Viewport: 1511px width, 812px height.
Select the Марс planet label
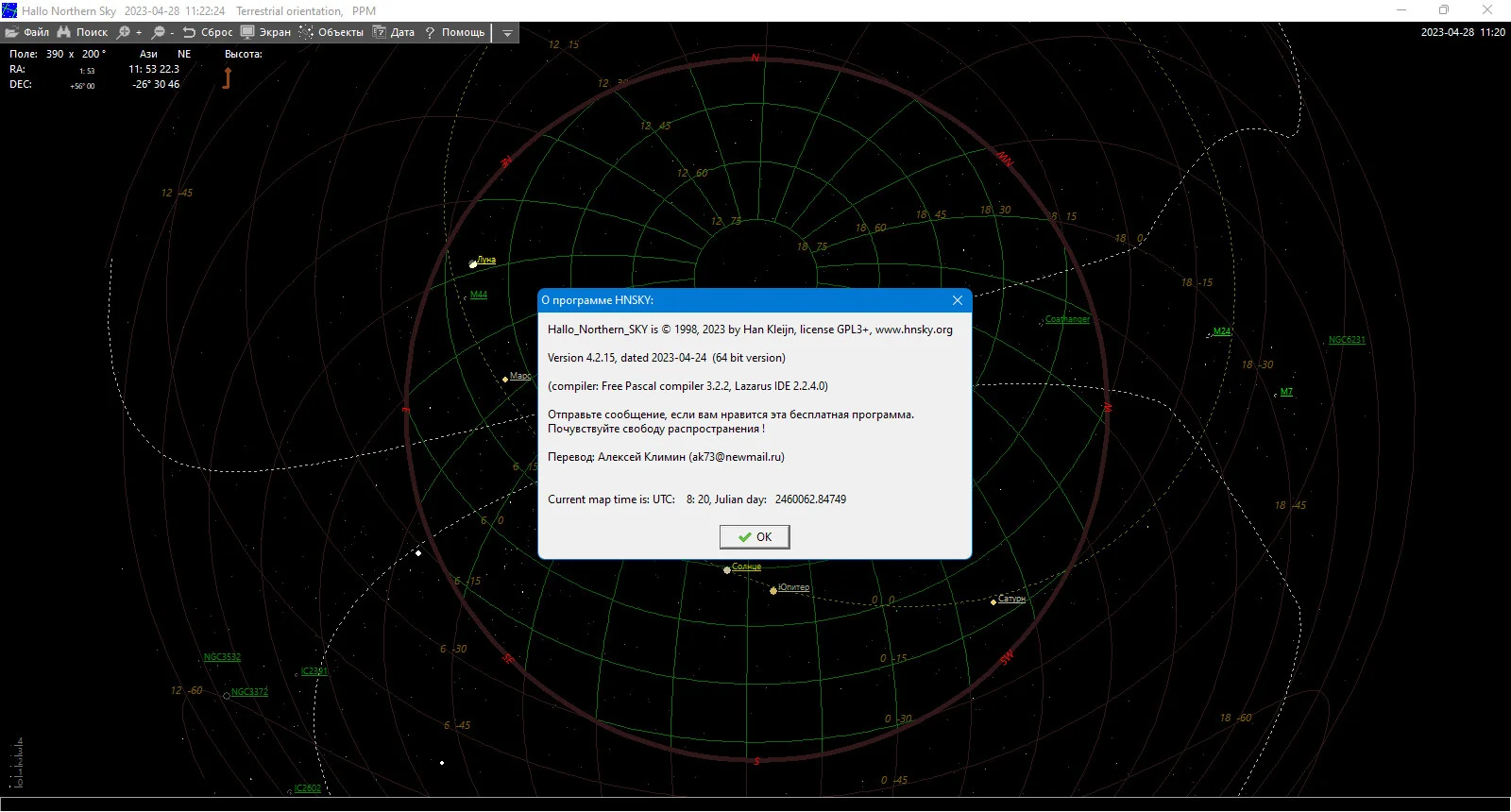(520, 376)
